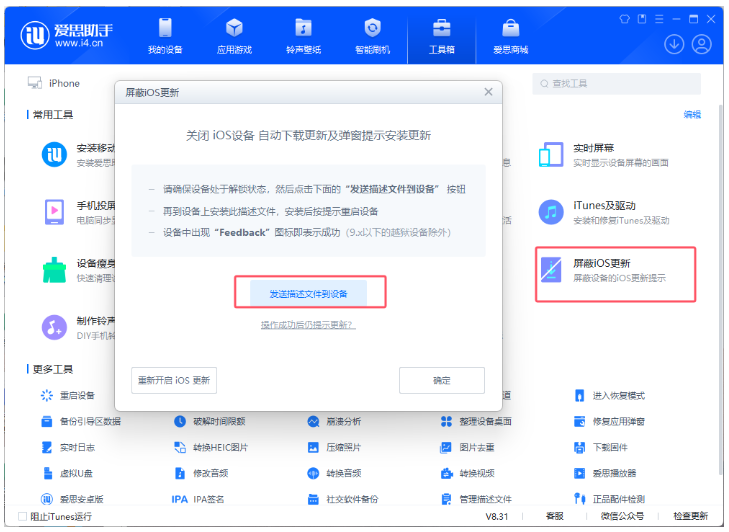
Task: Click the 重启设备 tool
Action: (x=68, y=395)
